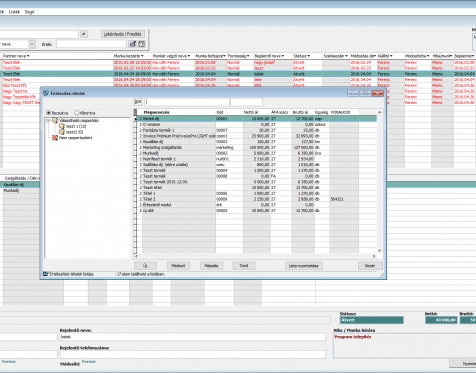Select the Munkadíj row in main lower list
Screen dimensions: 476x373
(x=21, y=191)
